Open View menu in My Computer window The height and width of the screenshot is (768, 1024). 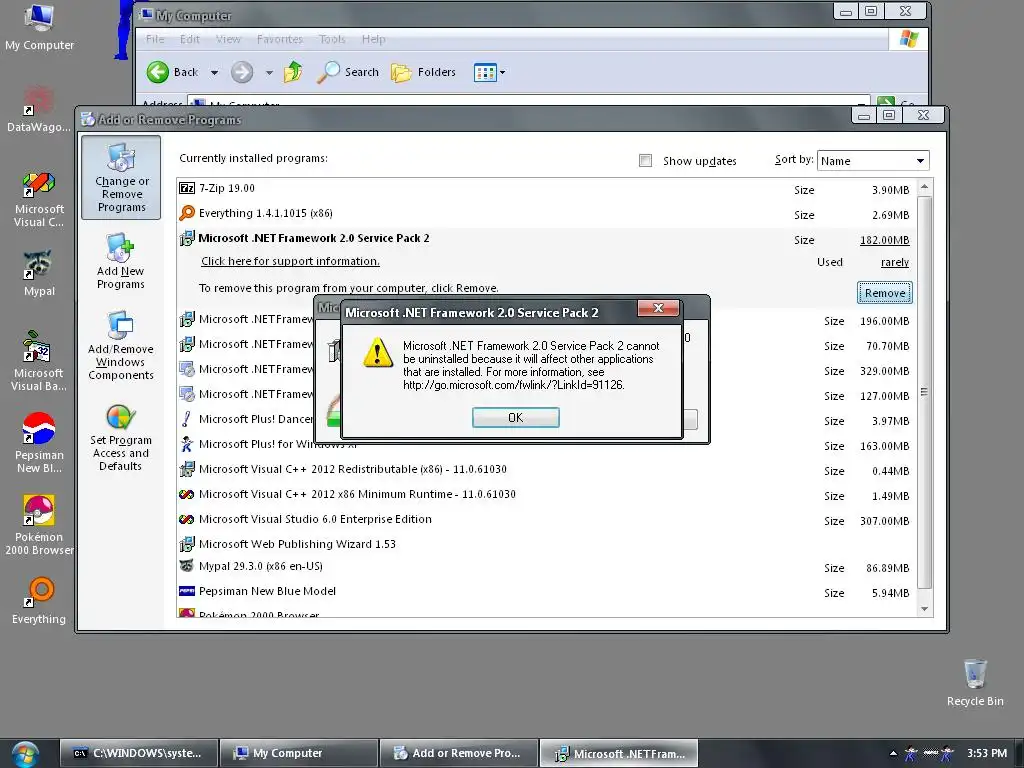coord(228,39)
